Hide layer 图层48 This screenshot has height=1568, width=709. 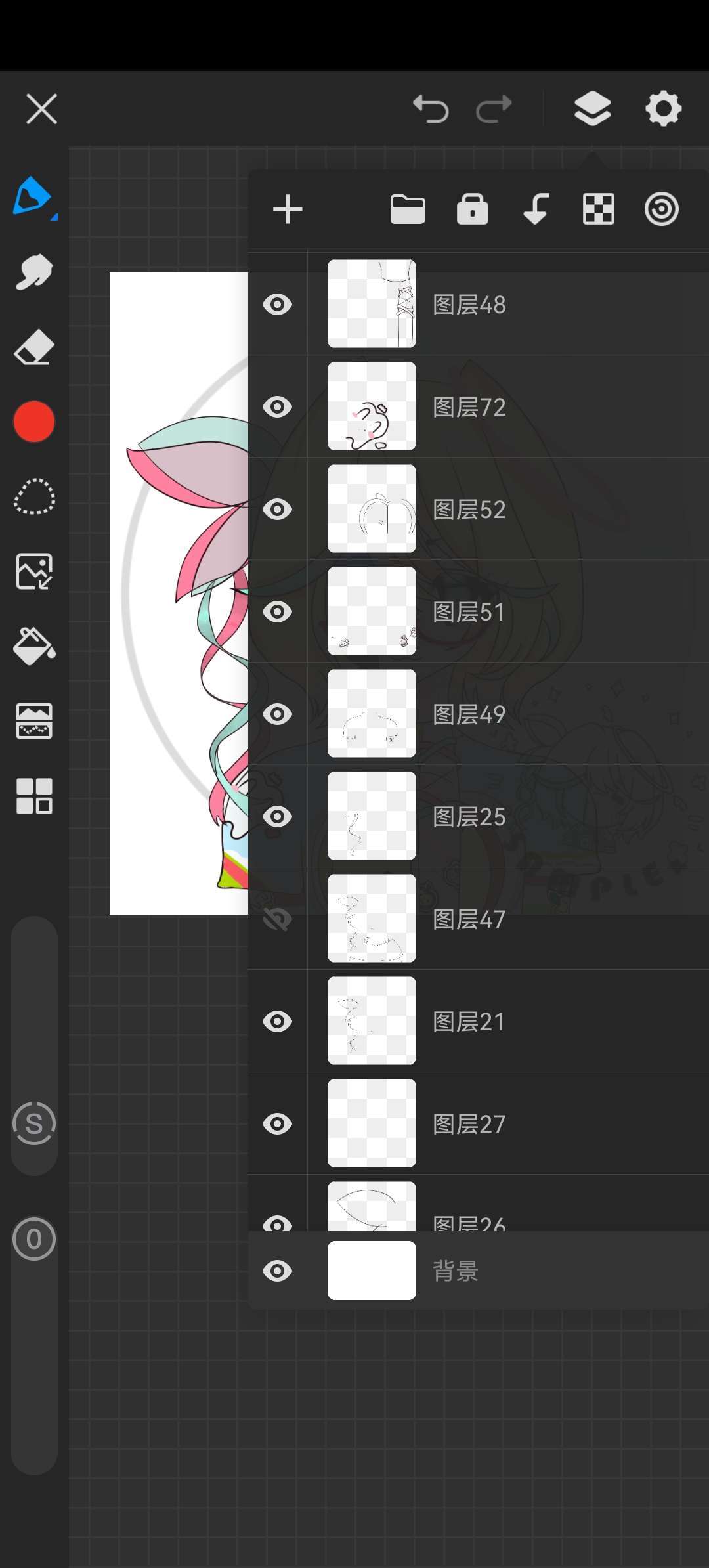click(x=277, y=305)
